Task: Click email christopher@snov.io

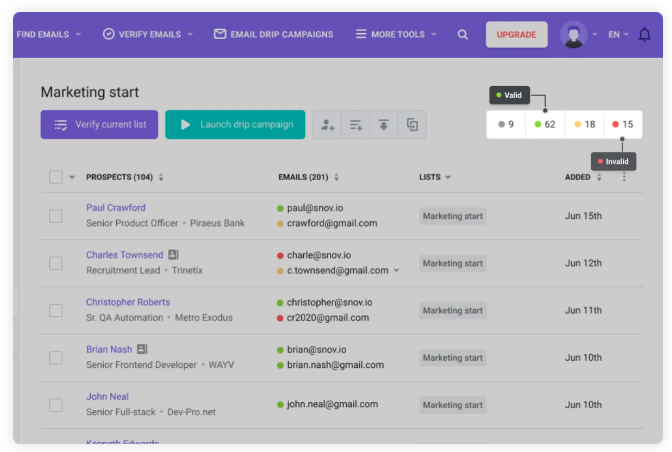Action: (330, 302)
